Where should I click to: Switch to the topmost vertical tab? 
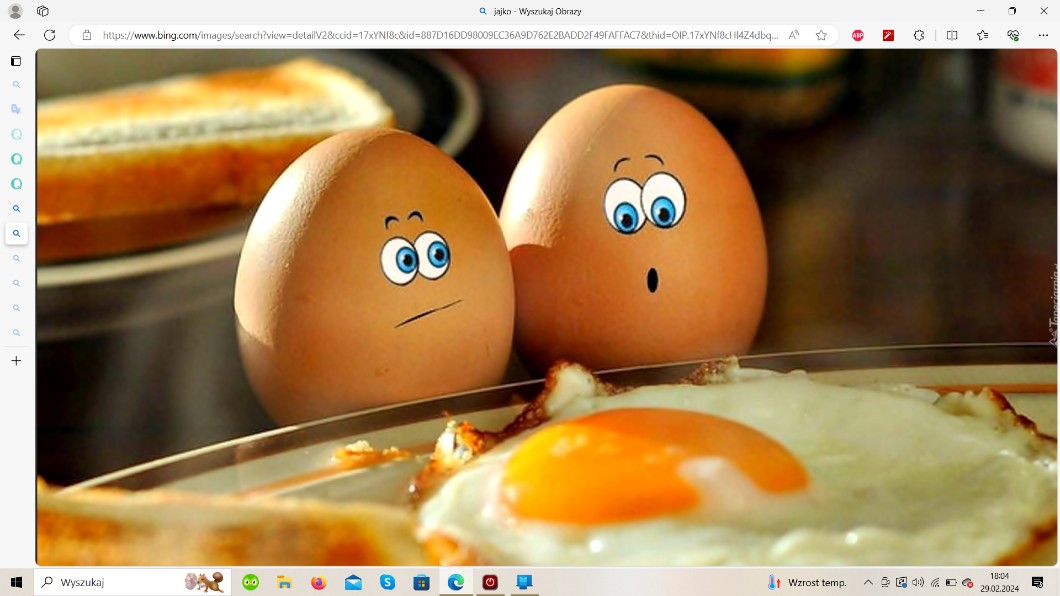click(x=16, y=85)
